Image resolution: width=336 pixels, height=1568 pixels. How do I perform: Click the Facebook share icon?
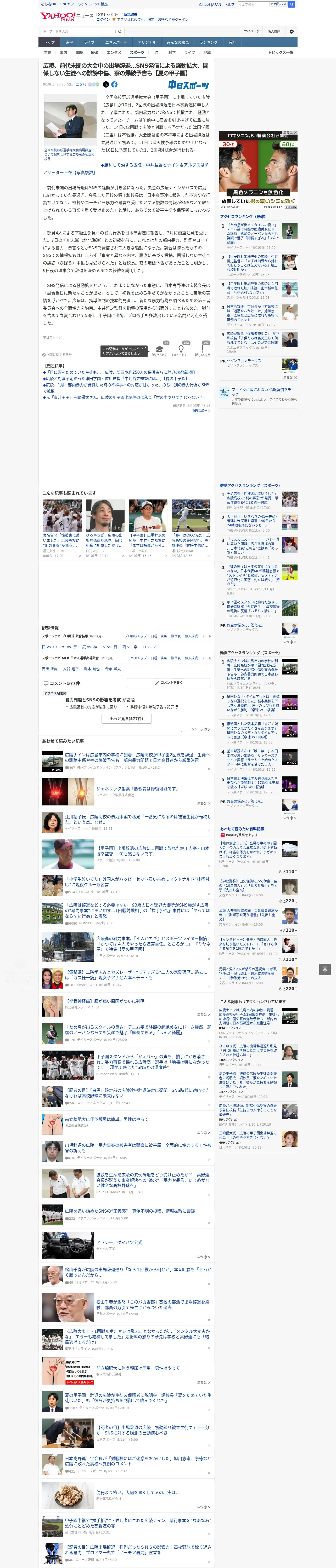114,85
